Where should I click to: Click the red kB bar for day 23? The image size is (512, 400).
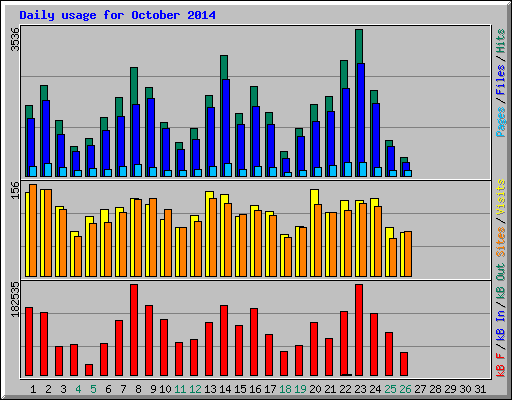click(359, 330)
